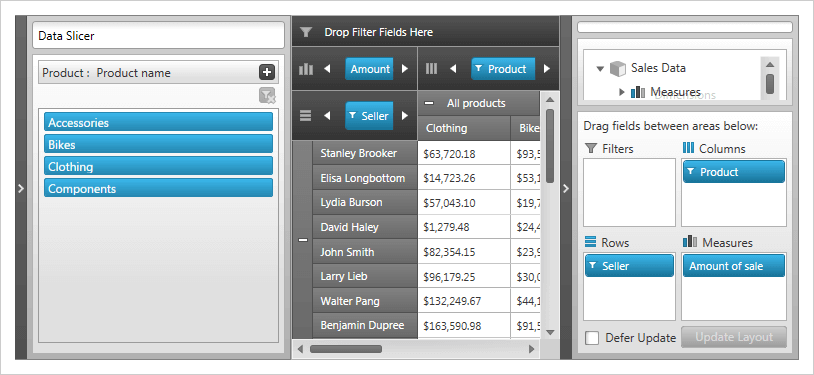Viewport: 814px width, 375px height.
Task: Click the Update Layout button
Action: tap(734, 337)
